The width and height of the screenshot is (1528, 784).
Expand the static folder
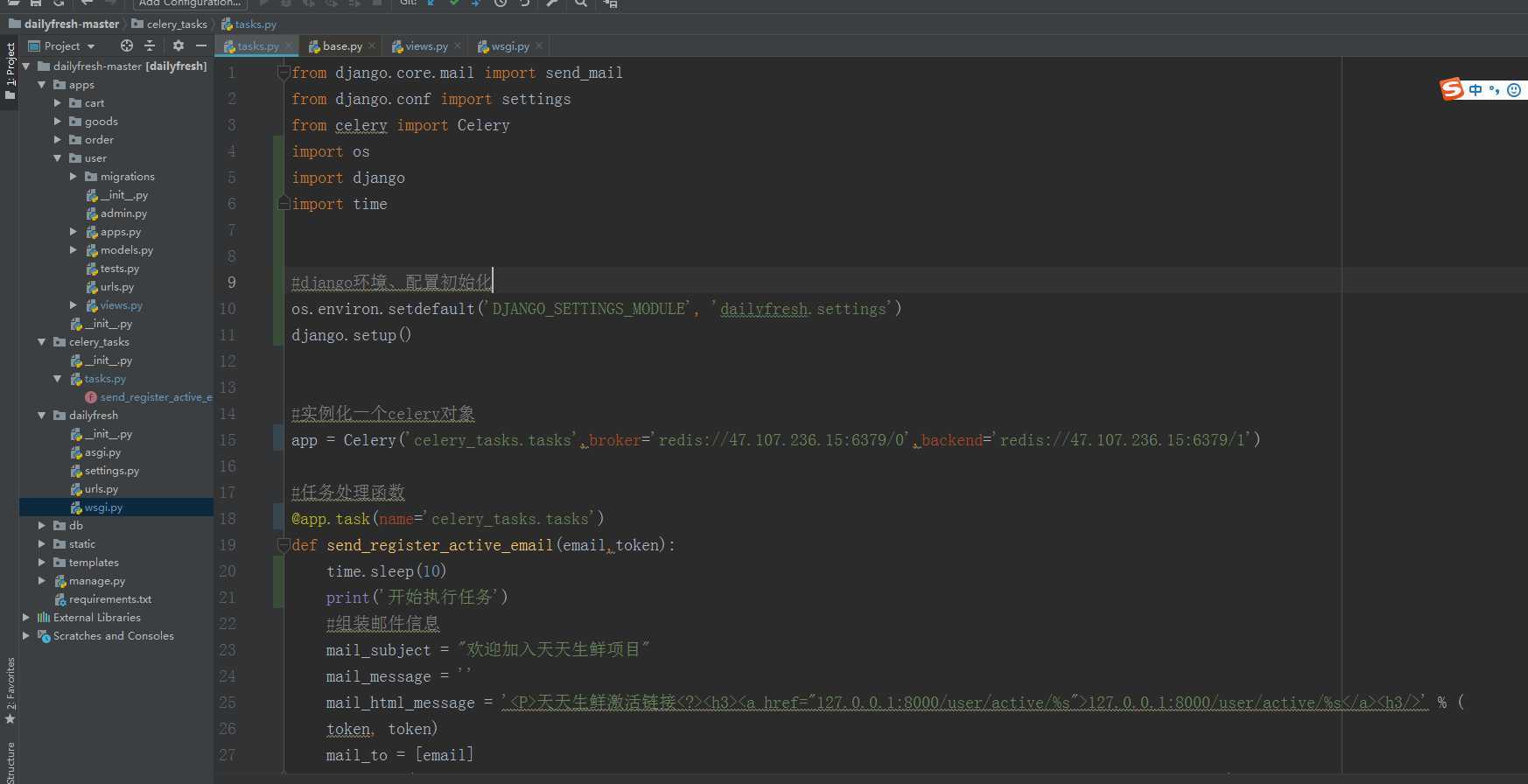(42, 544)
